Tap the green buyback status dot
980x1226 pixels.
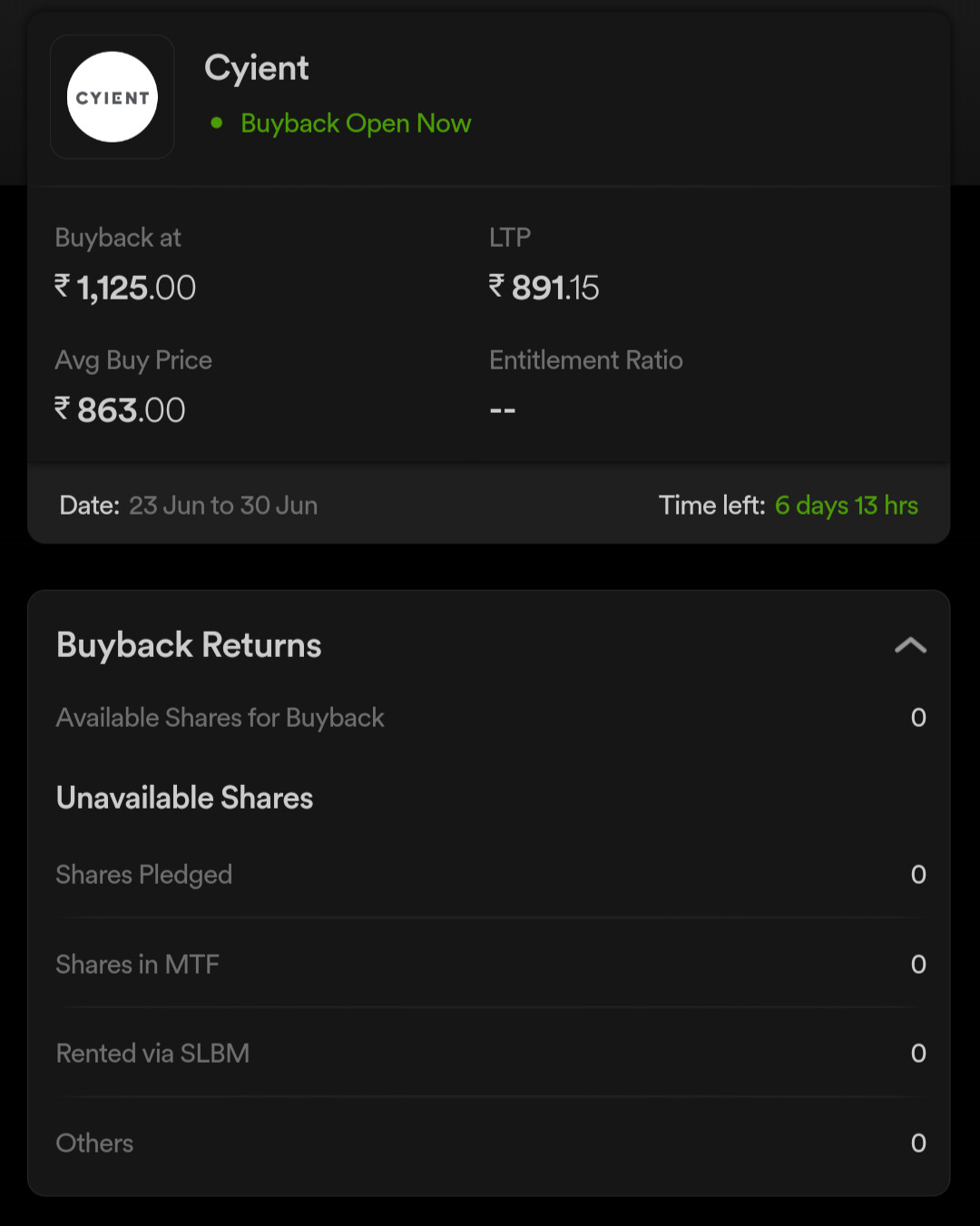click(x=217, y=123)
